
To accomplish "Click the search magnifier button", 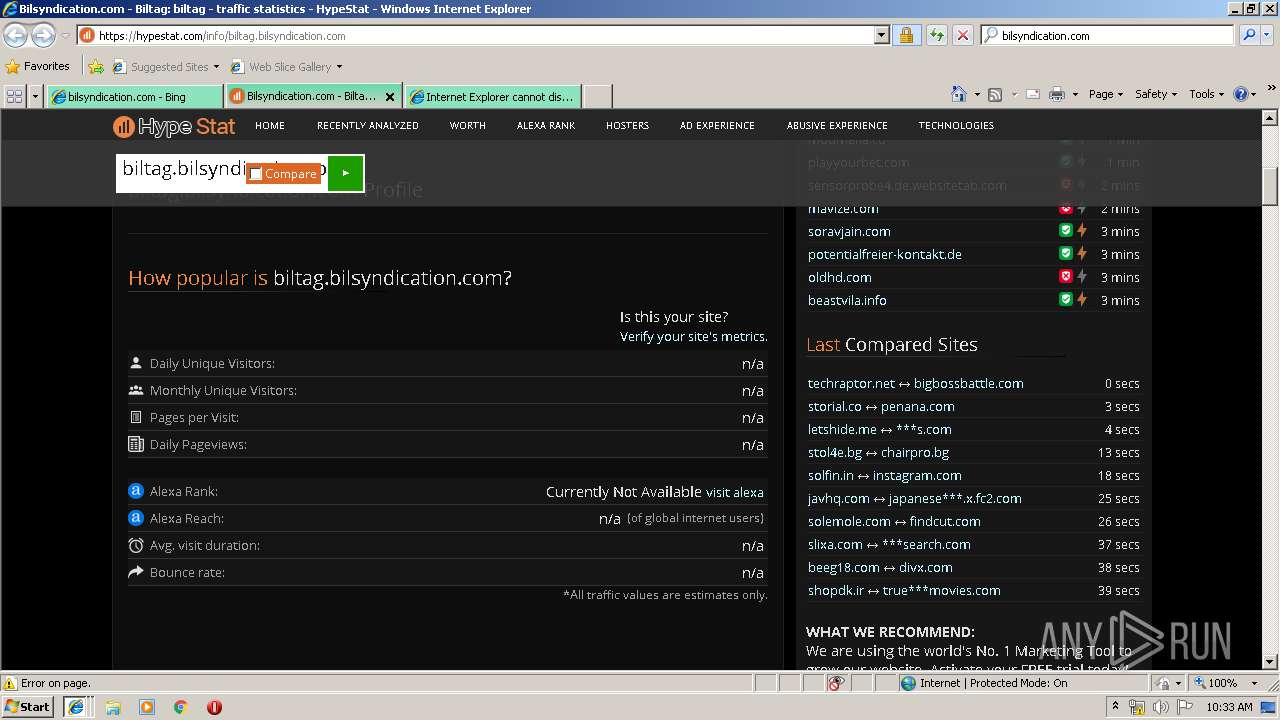I will click(1248, 35).
